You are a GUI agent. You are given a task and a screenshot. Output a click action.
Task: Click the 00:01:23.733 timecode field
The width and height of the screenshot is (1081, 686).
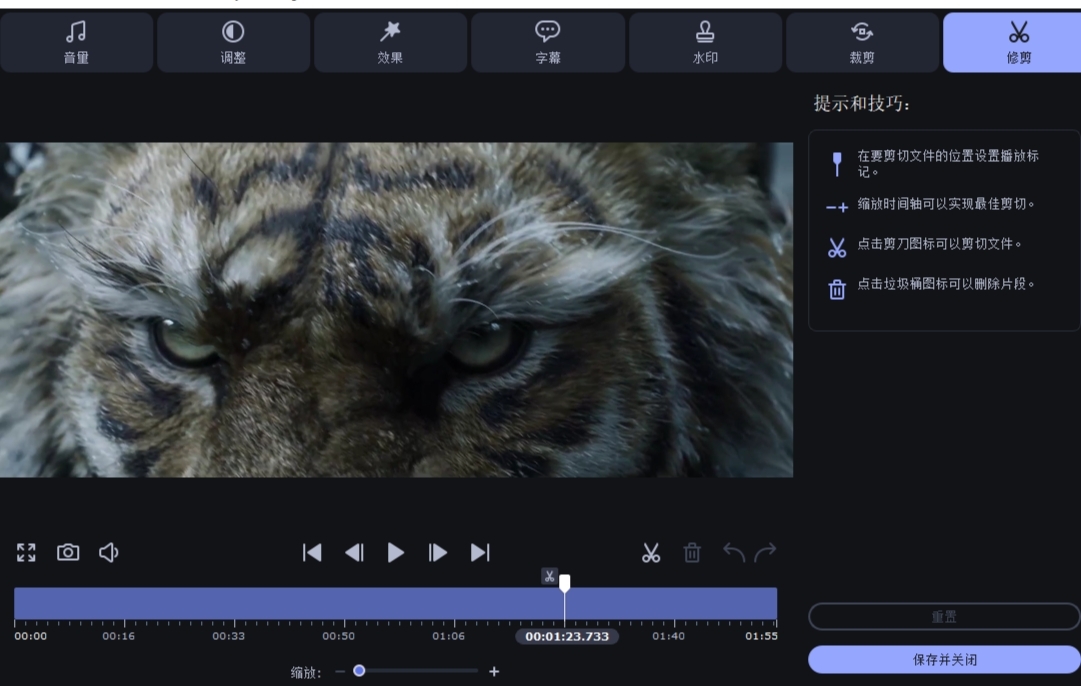[x=567, y=636]
